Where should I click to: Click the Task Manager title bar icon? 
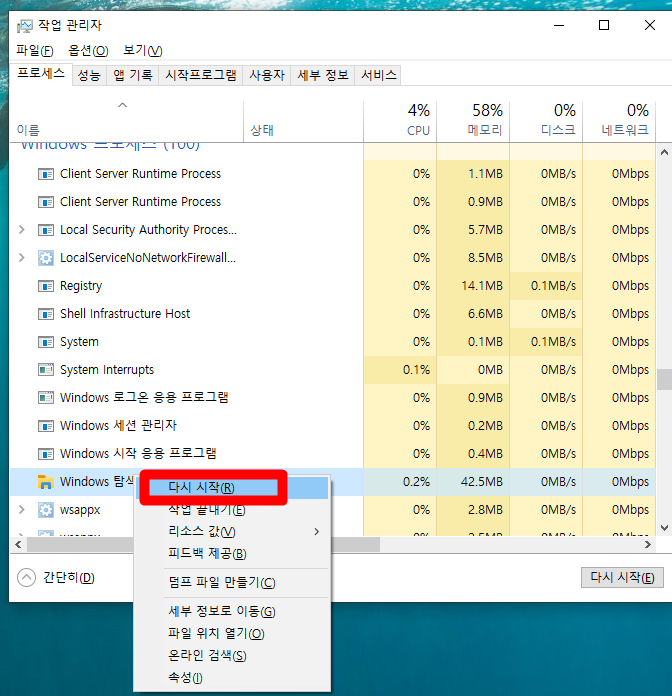24,26
